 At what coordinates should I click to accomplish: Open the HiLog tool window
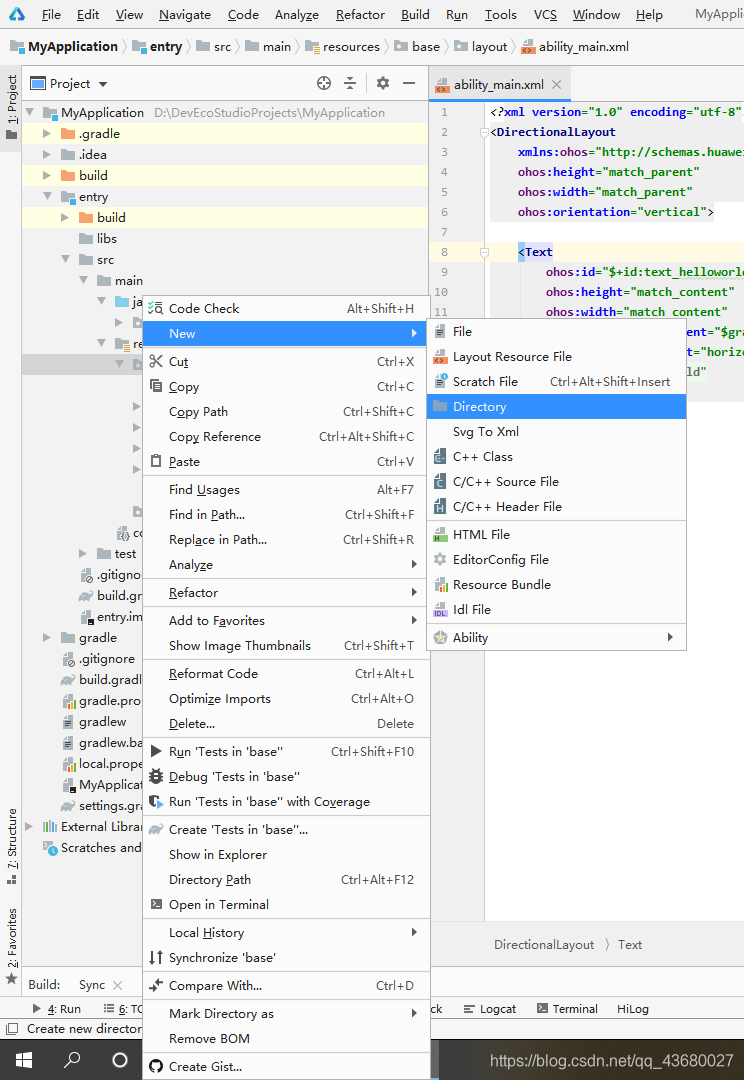pos(632,1008)
